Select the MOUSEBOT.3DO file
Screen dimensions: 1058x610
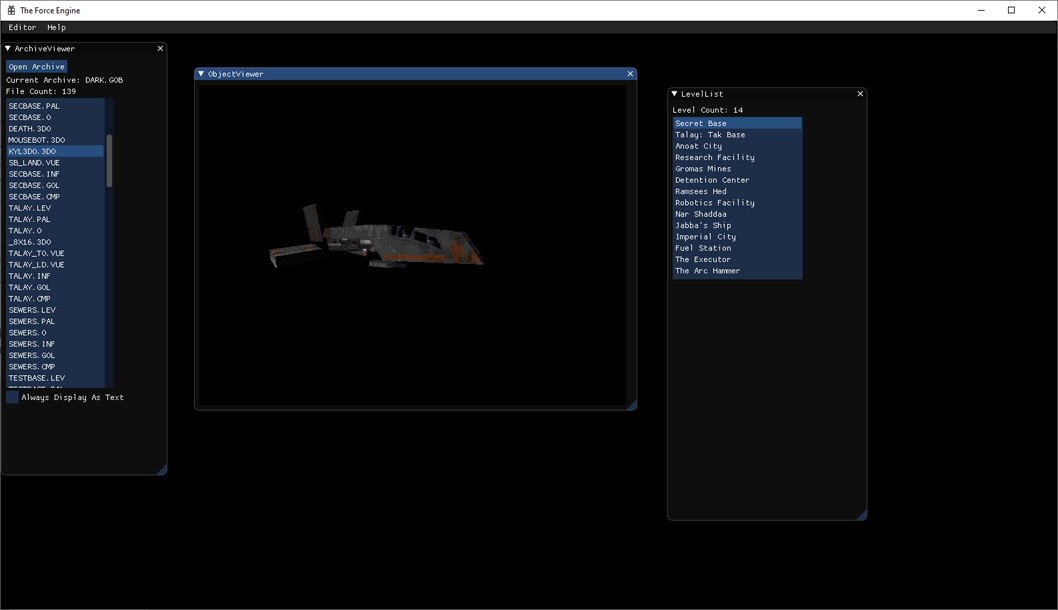(55, 140)
